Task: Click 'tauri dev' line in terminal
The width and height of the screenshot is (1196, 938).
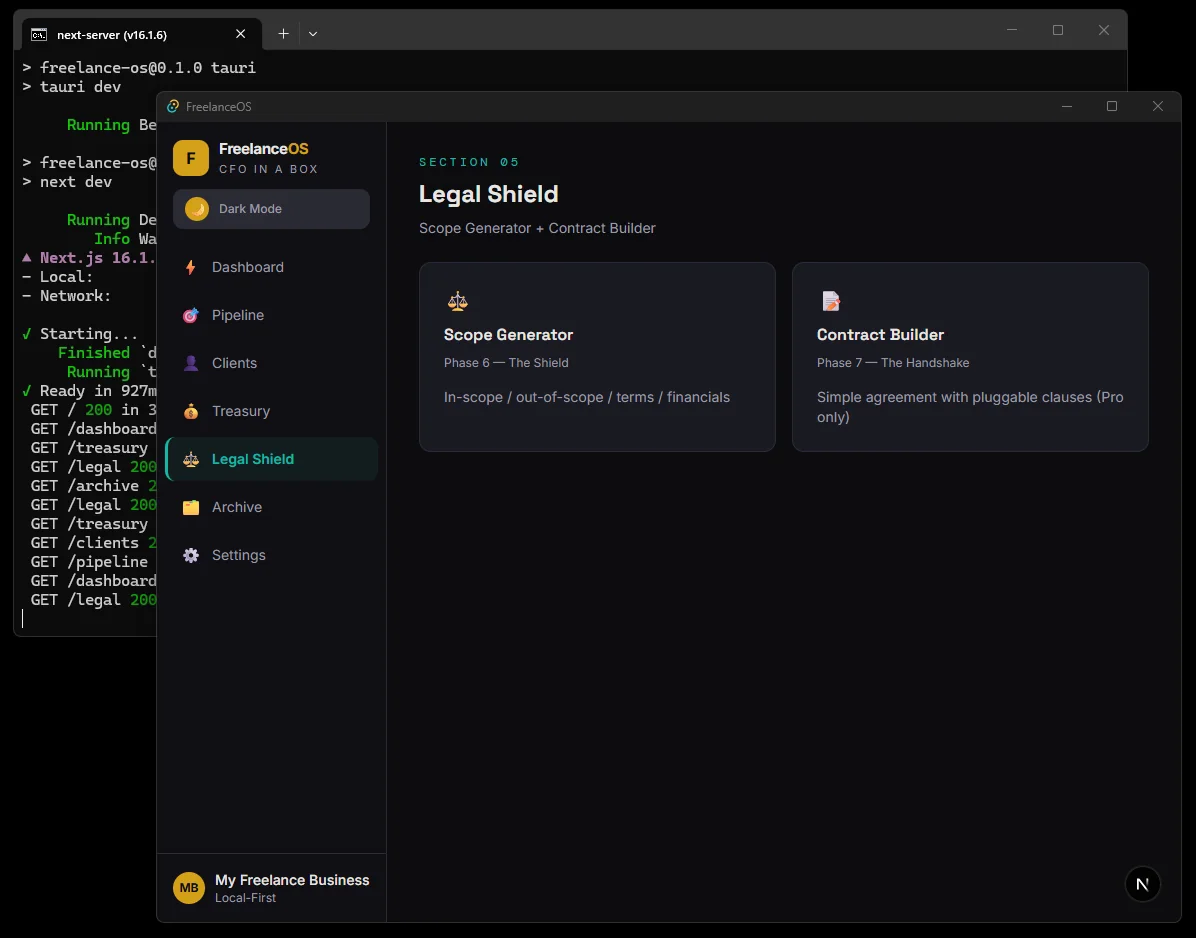Action: pyautogui.click(x=72, y=86)
